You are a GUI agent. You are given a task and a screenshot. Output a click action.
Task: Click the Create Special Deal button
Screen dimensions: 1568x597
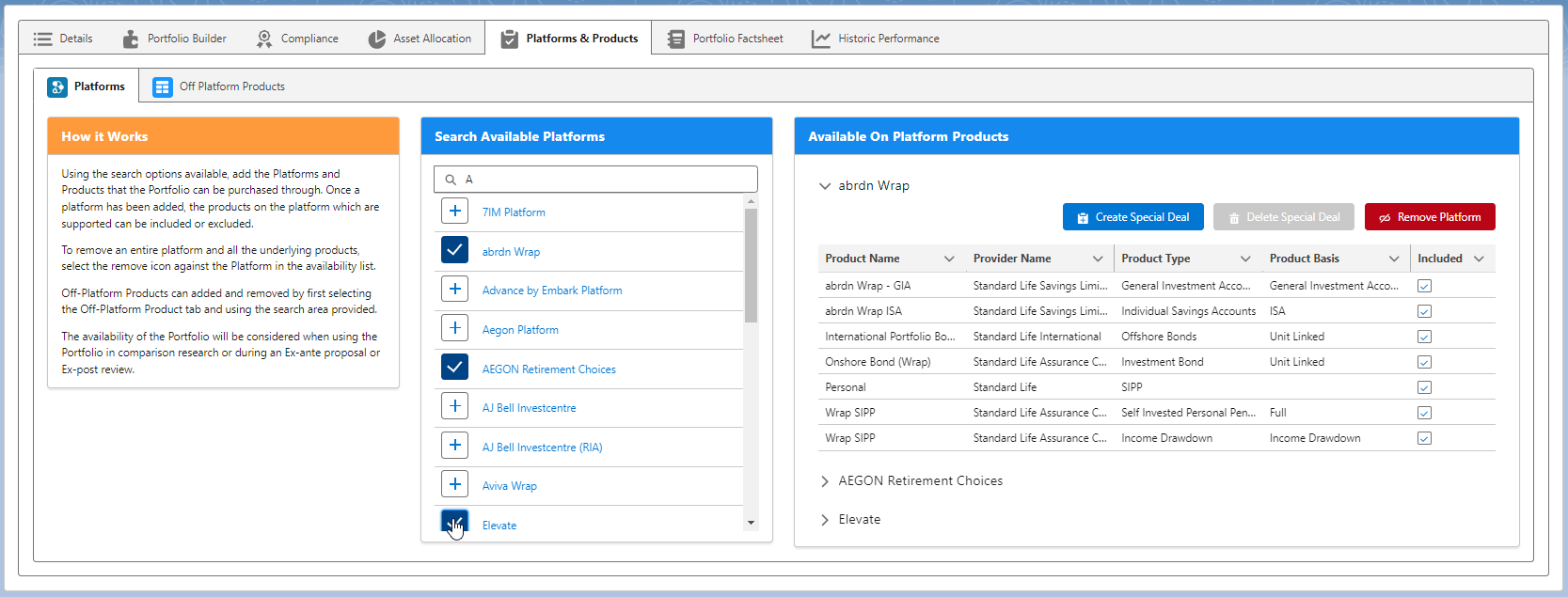coord(1133,217)
